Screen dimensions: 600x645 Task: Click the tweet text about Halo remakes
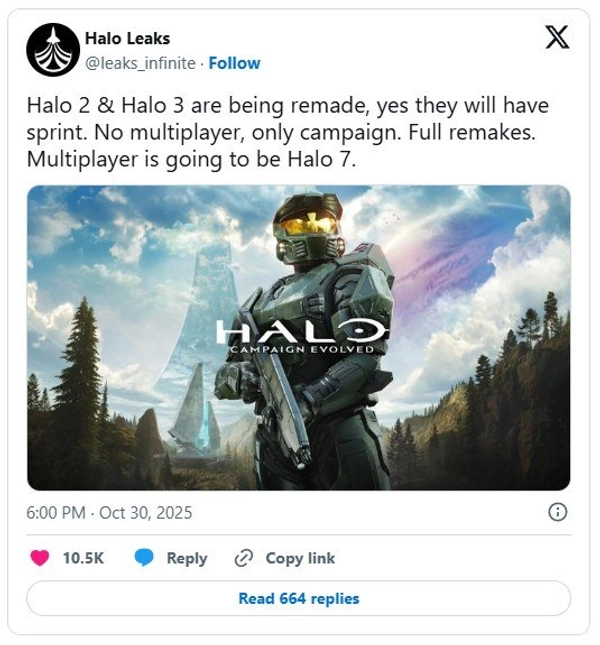pyautogui.click(x=288, y=132)
